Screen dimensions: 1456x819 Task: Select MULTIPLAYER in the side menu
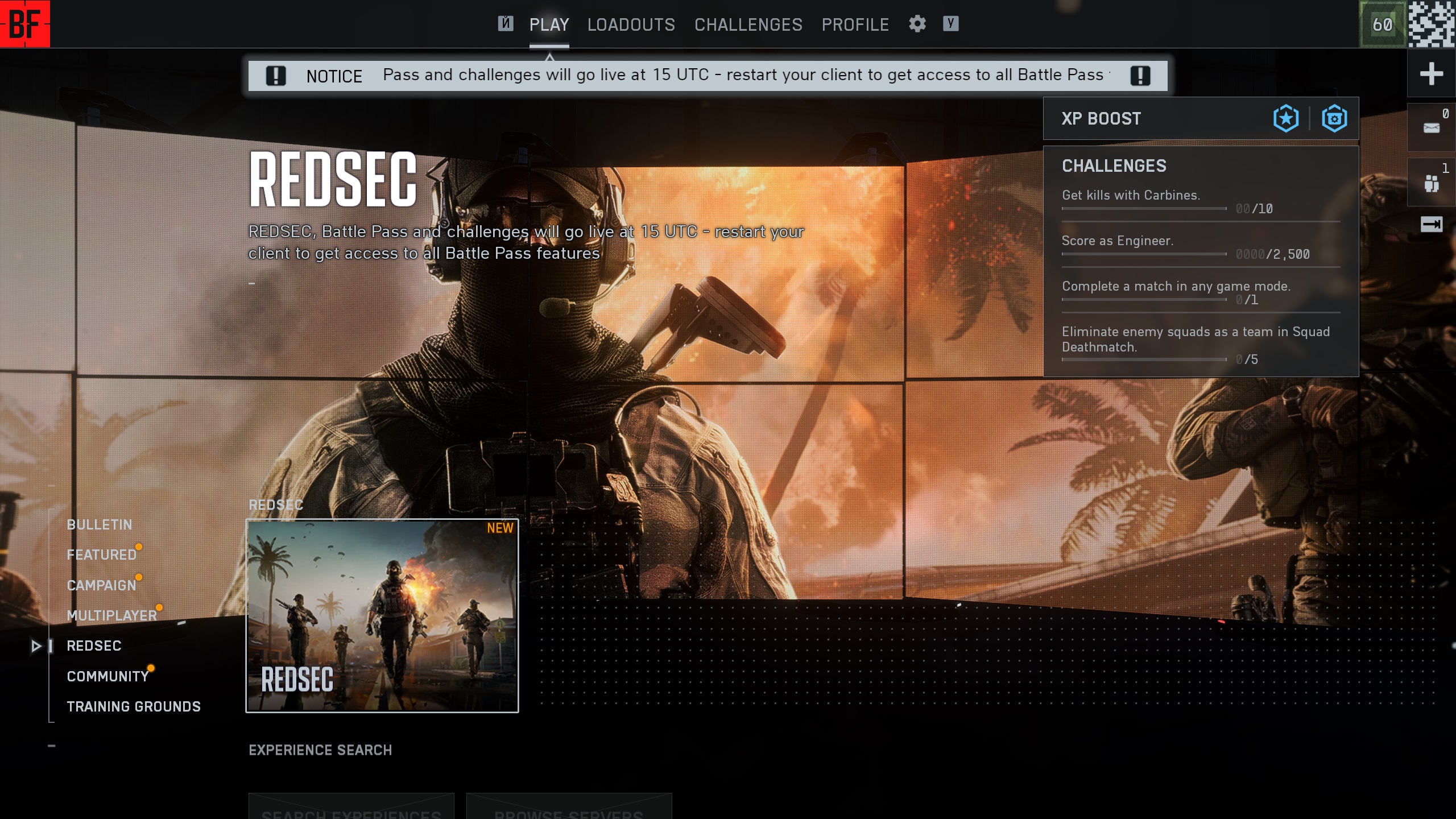click(111, 615)
